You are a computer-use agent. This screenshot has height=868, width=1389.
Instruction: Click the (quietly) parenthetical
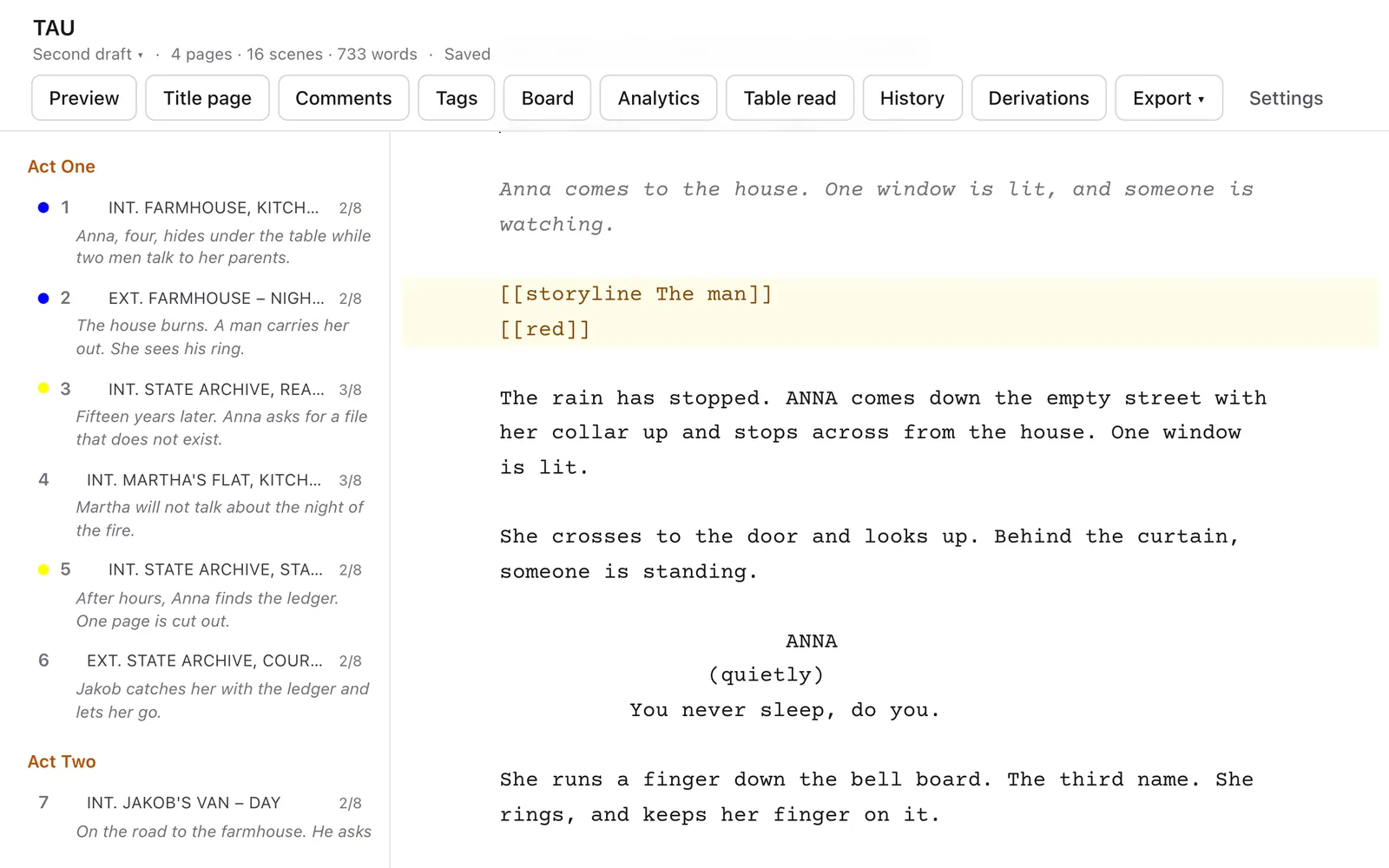tap(766, 675)
